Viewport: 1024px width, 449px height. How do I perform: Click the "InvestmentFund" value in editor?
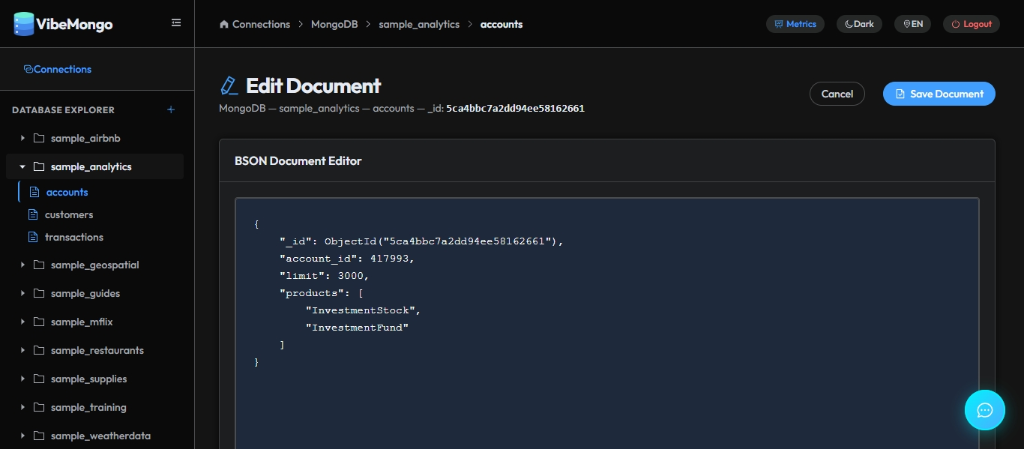pos(357,328)
